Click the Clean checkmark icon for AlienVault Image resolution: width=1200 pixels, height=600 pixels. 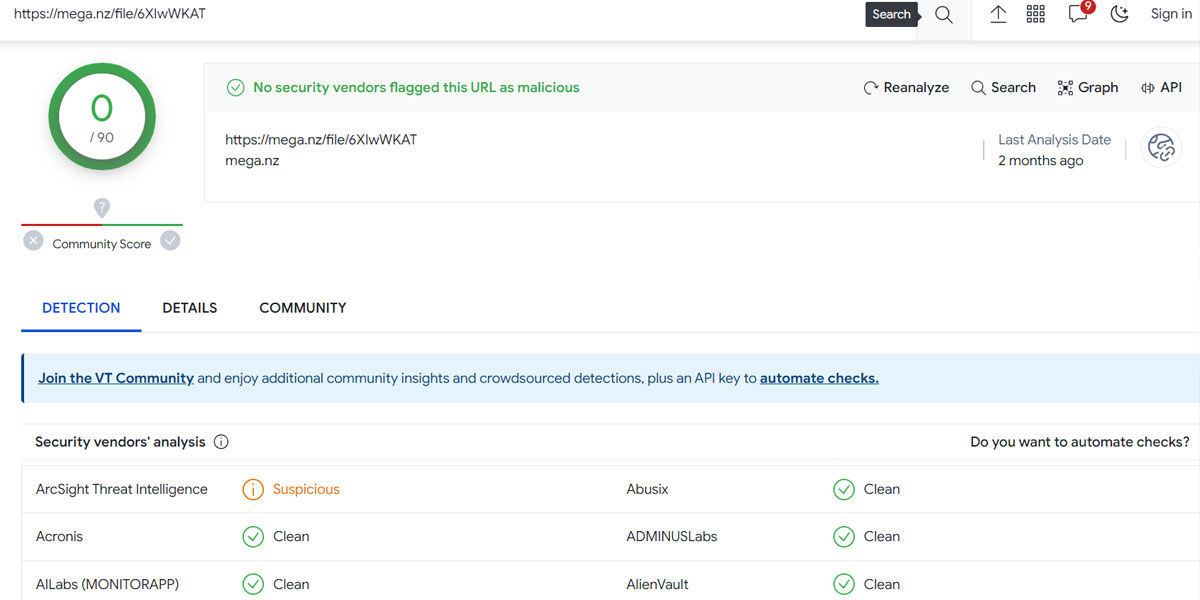pos(844,584)
